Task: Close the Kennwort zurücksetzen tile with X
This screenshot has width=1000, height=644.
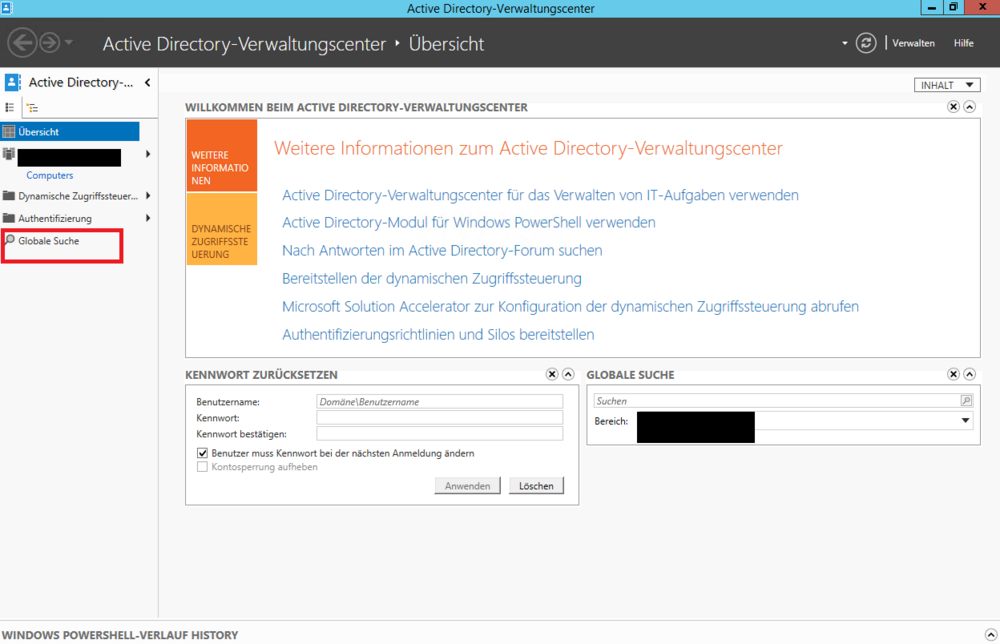Action: (x=552, y=374)
